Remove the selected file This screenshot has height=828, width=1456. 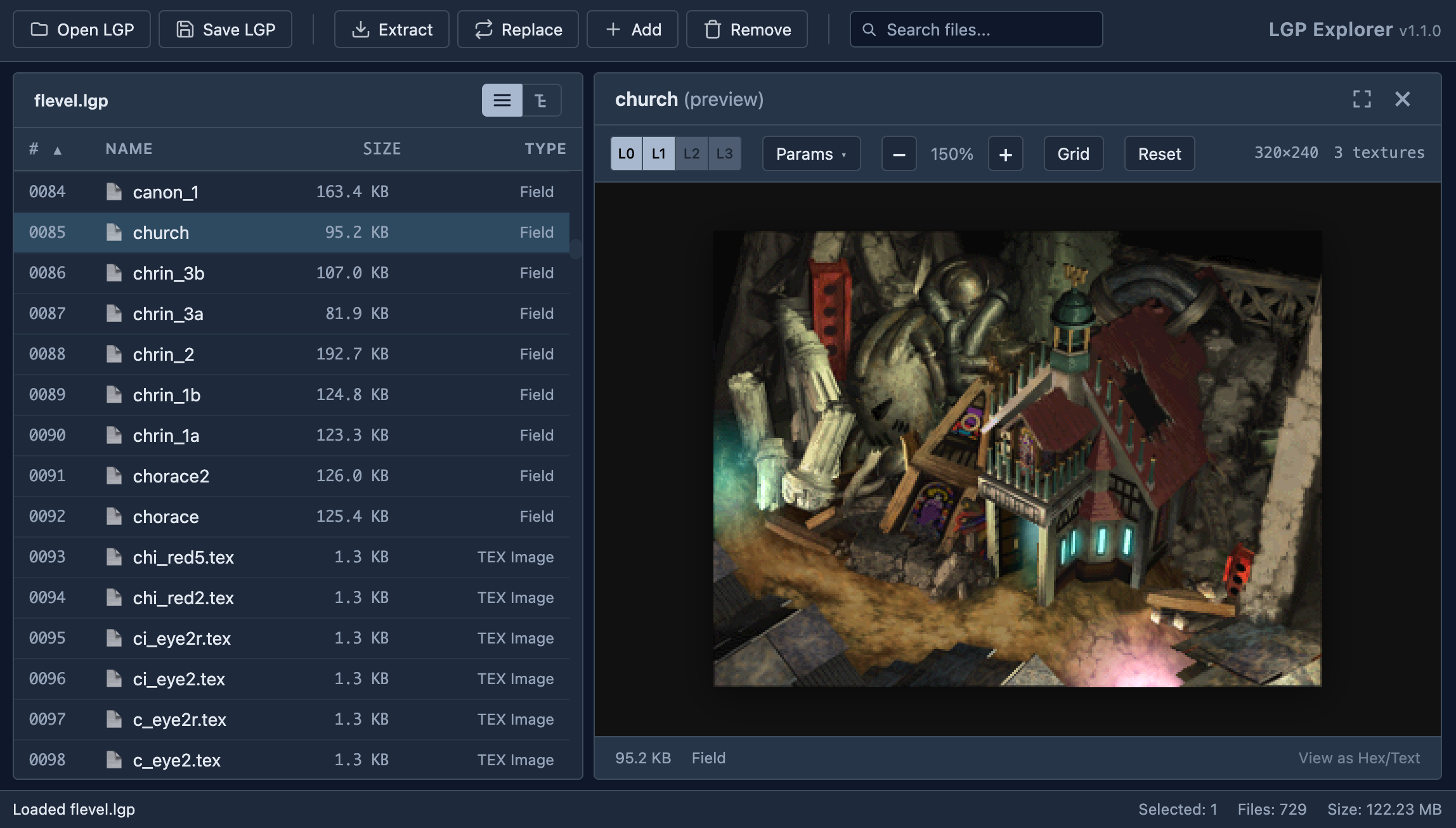tap(747, 29)
